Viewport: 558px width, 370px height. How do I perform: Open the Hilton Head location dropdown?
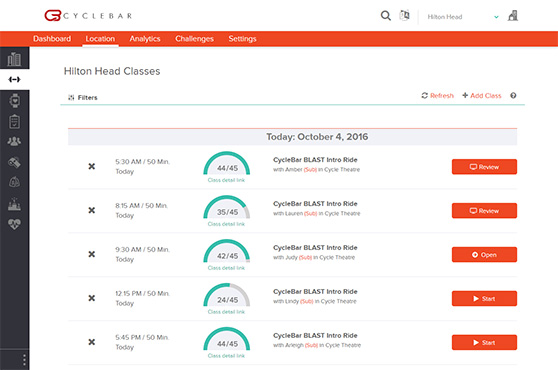(x=463, y=17)
